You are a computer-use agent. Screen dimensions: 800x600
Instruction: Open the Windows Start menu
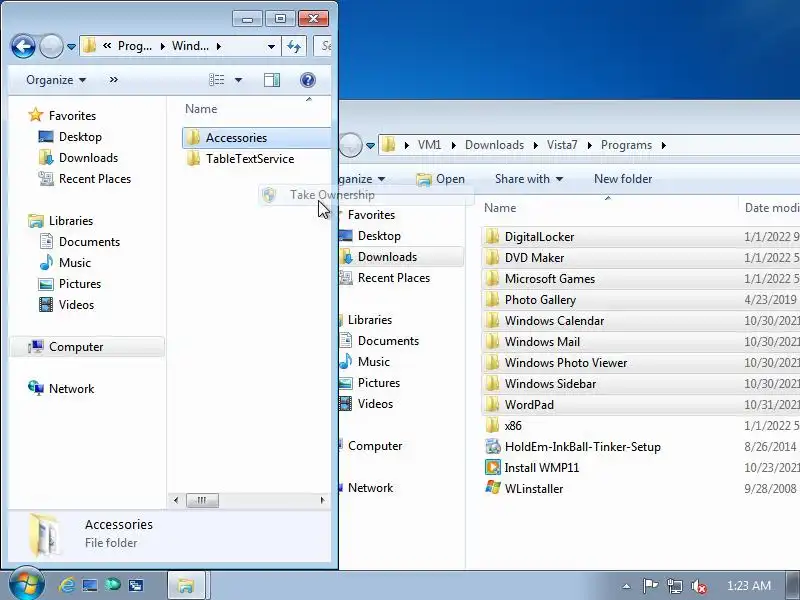coord(26,585)
